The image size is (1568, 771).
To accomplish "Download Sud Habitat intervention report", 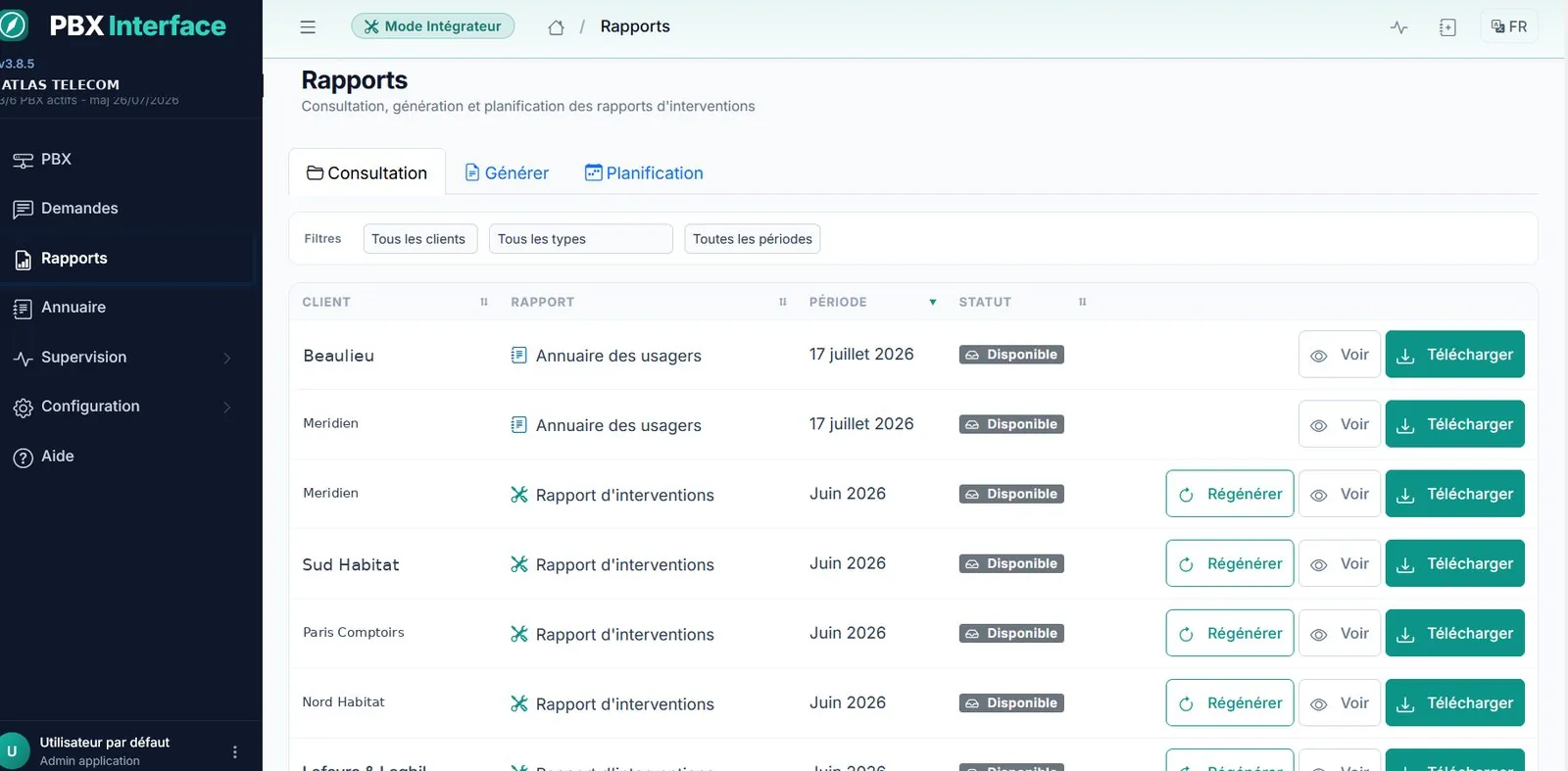I will pyautogui.click(x=1454, y=563).
